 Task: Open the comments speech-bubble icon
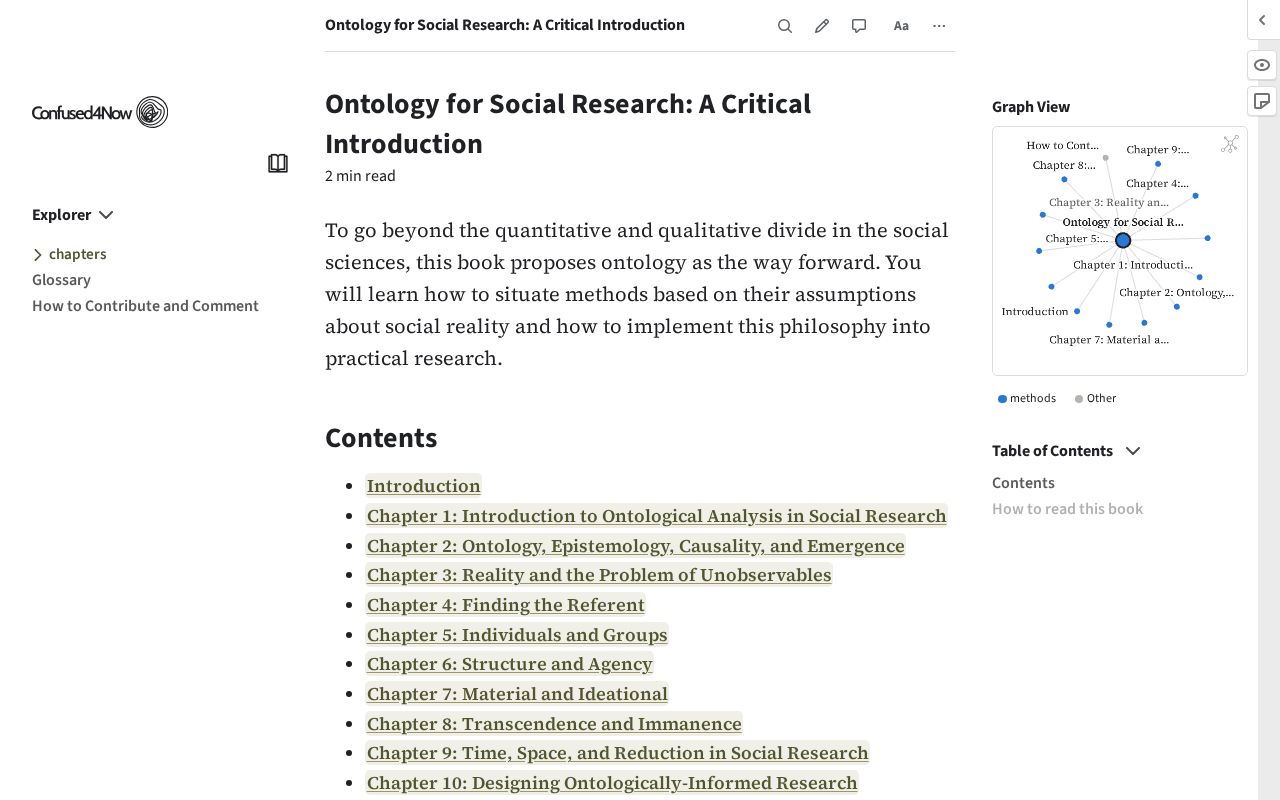[859, 26]
